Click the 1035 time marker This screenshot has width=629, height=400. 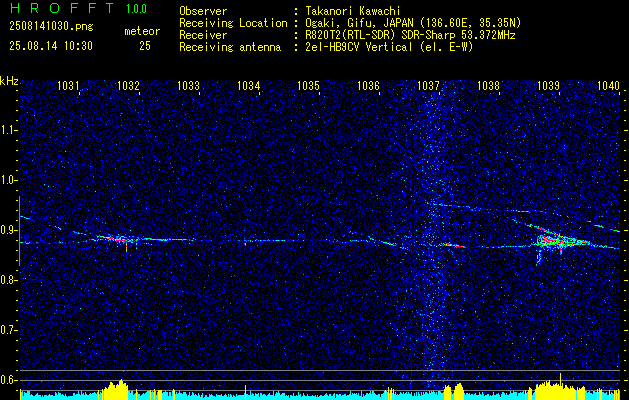click(x=308, y=85)
